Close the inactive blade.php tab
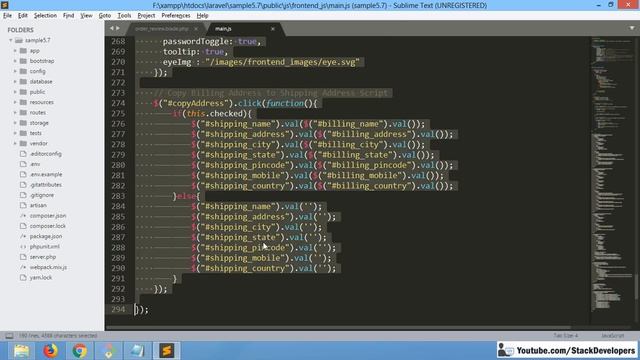The width and height of the screenshot is (640, 360). (196, 29)
